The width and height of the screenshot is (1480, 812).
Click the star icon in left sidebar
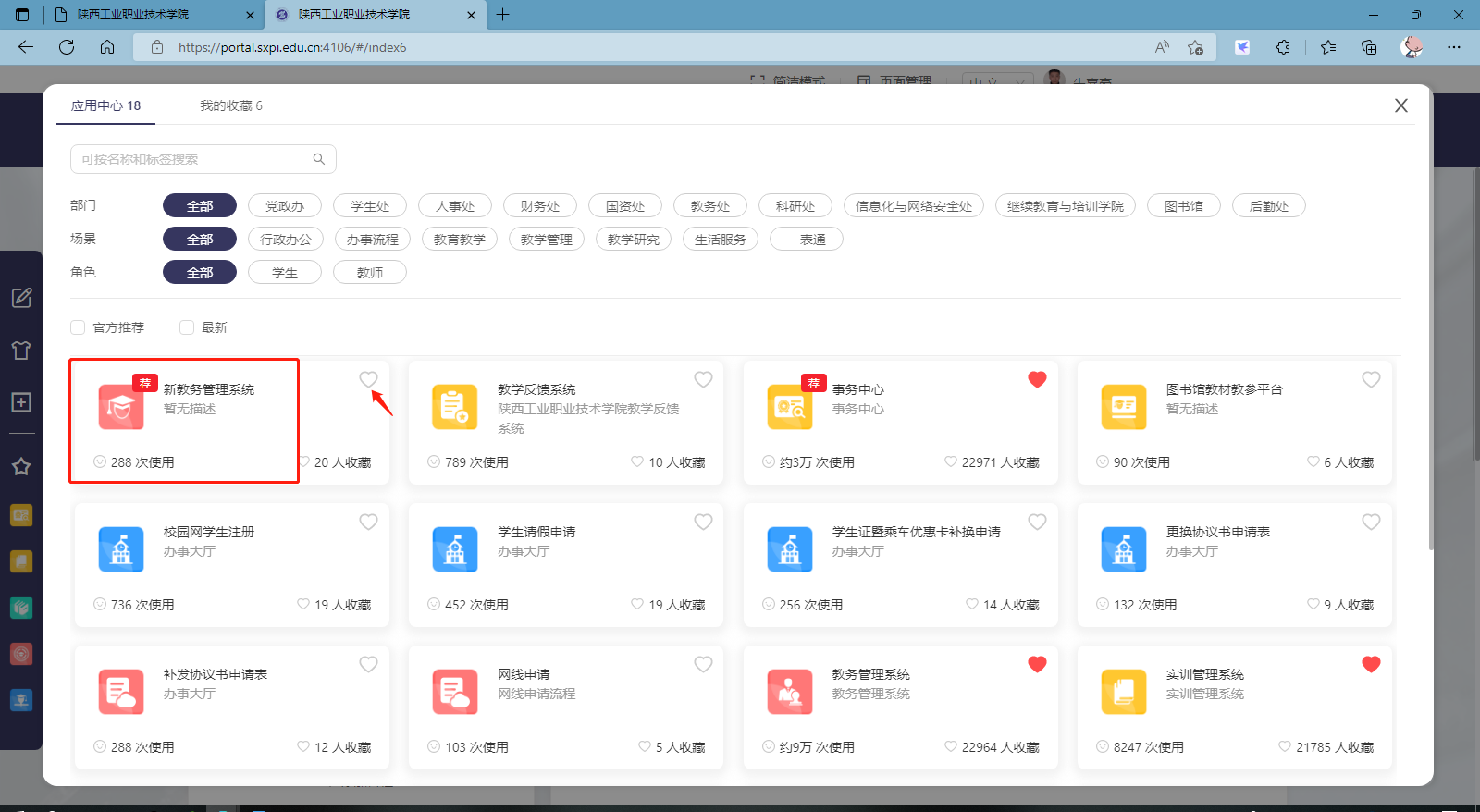click(21, 466)
